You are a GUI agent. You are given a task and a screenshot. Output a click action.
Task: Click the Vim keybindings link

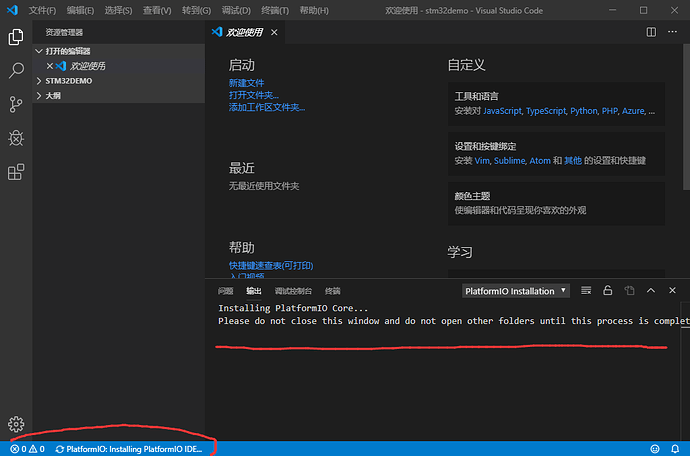tap(482, 161)
